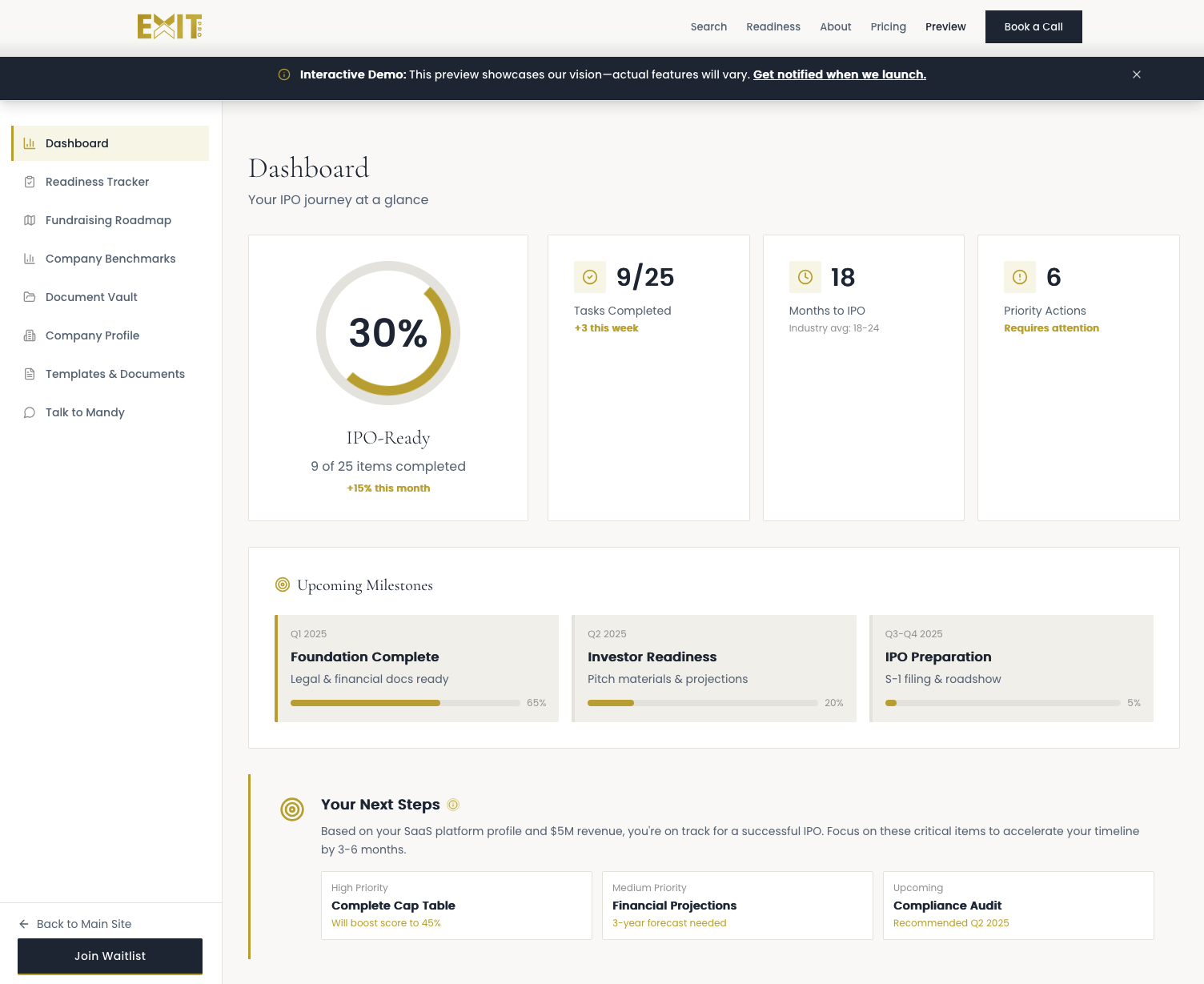Image resolution: width=1204 pixels, height=984 pixels.
Task: Click the info icon in demo banner
Action: [284, 74]
